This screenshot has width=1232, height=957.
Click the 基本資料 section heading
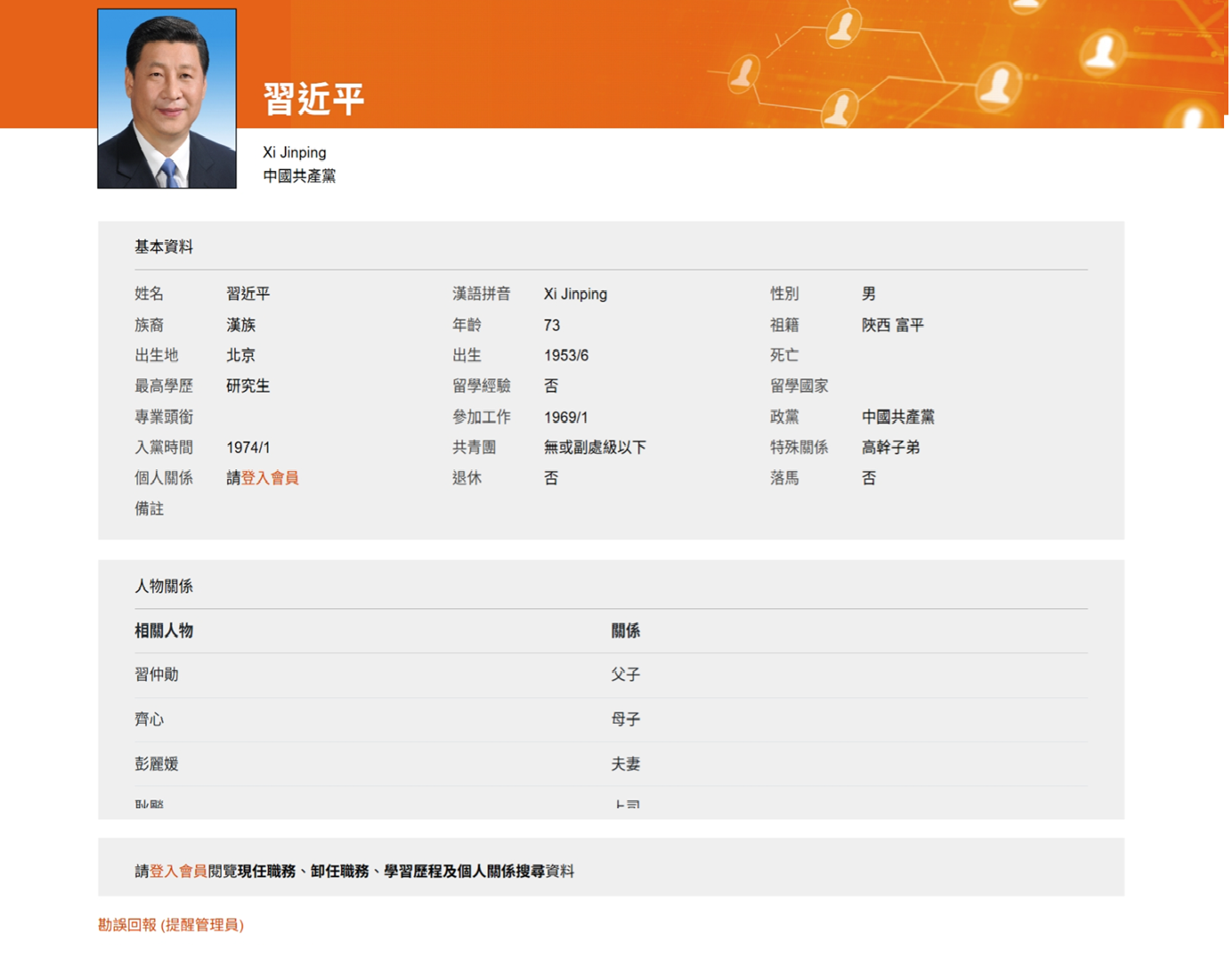click(x=164, y=247)
